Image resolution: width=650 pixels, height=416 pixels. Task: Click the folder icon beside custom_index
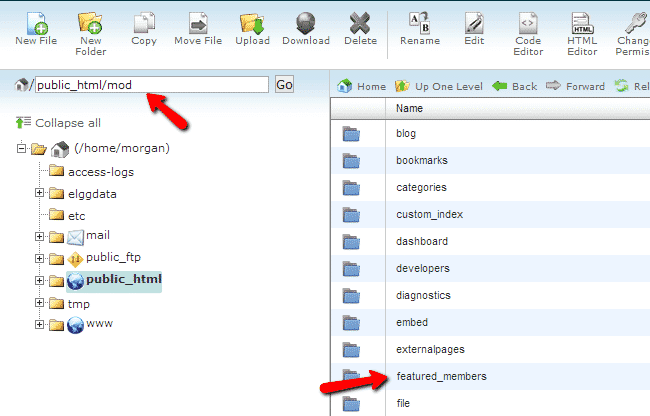[x=351, y=215]
